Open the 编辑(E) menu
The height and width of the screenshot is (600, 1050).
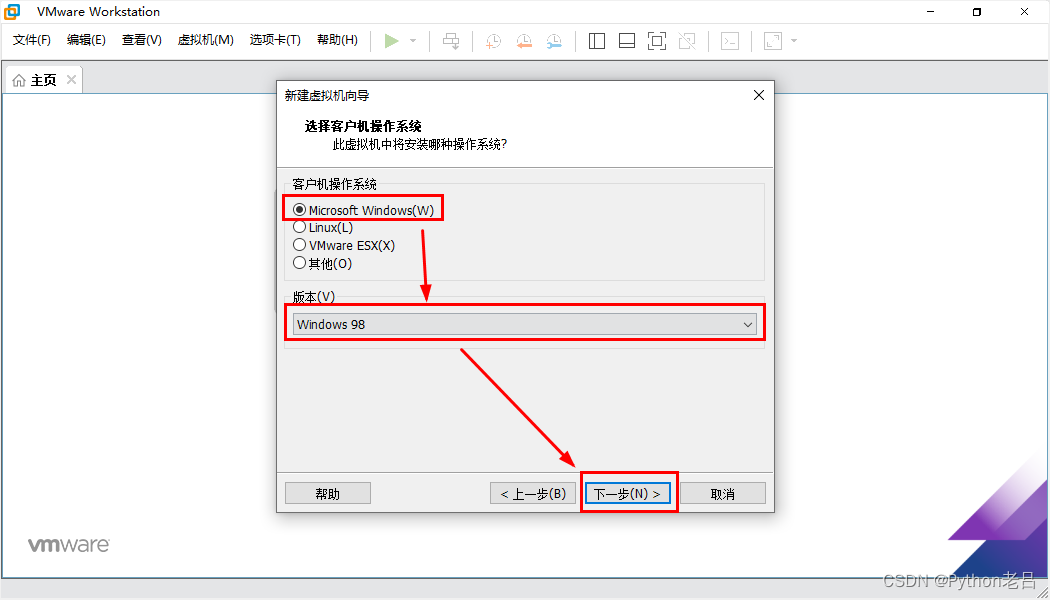(86, 40)
